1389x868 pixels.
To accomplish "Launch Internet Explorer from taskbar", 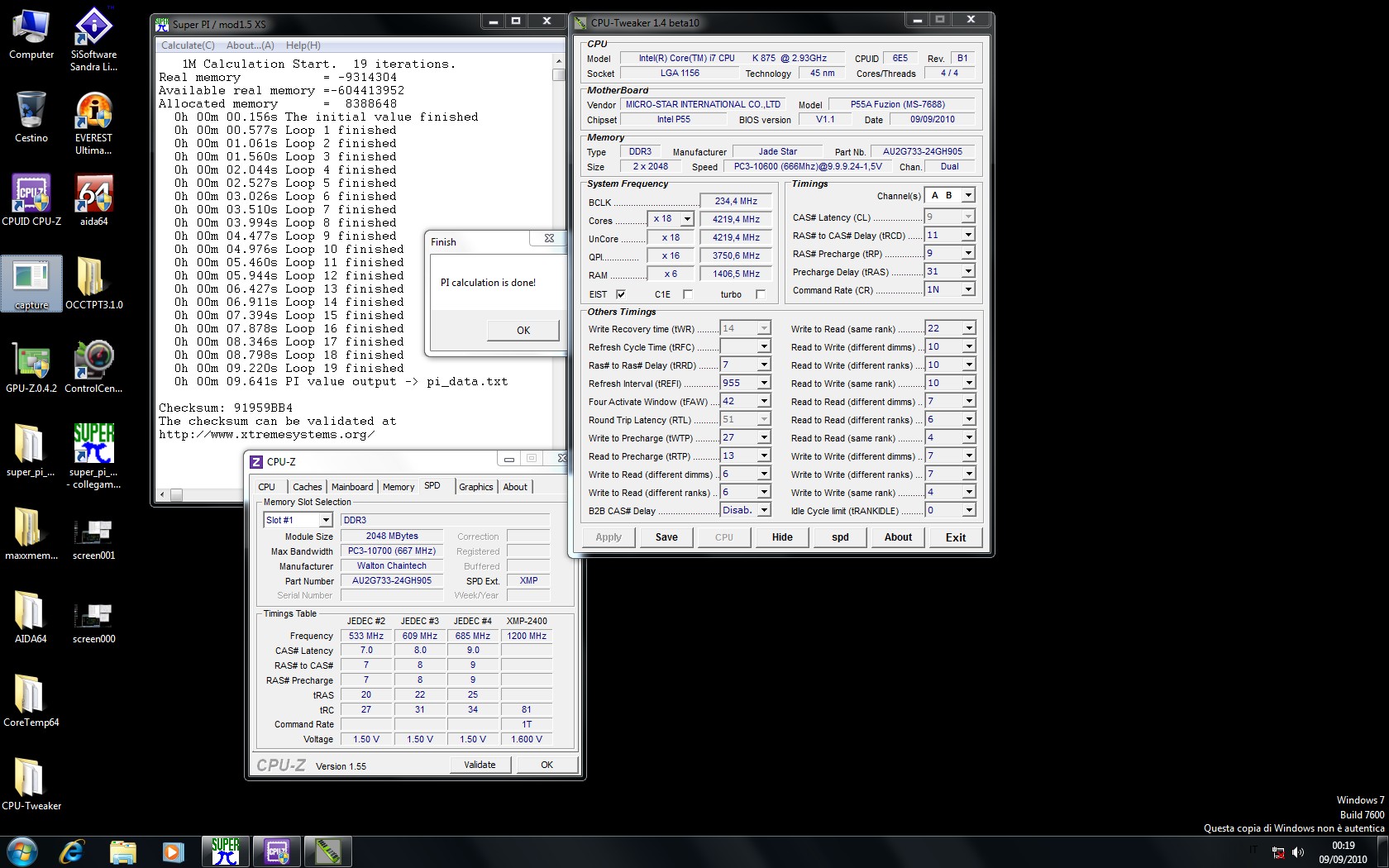I will tap(73, 851).
